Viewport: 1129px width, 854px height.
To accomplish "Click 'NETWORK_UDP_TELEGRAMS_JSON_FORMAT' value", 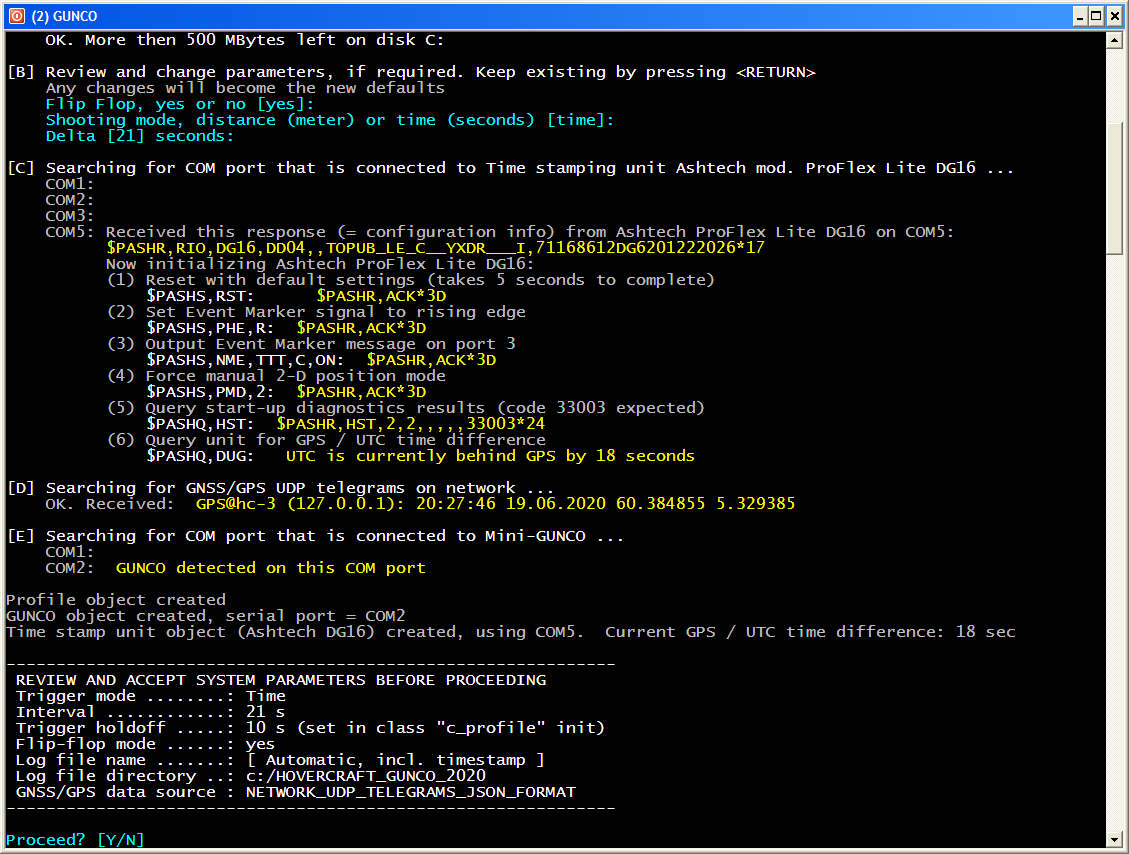I will (411, 792).
